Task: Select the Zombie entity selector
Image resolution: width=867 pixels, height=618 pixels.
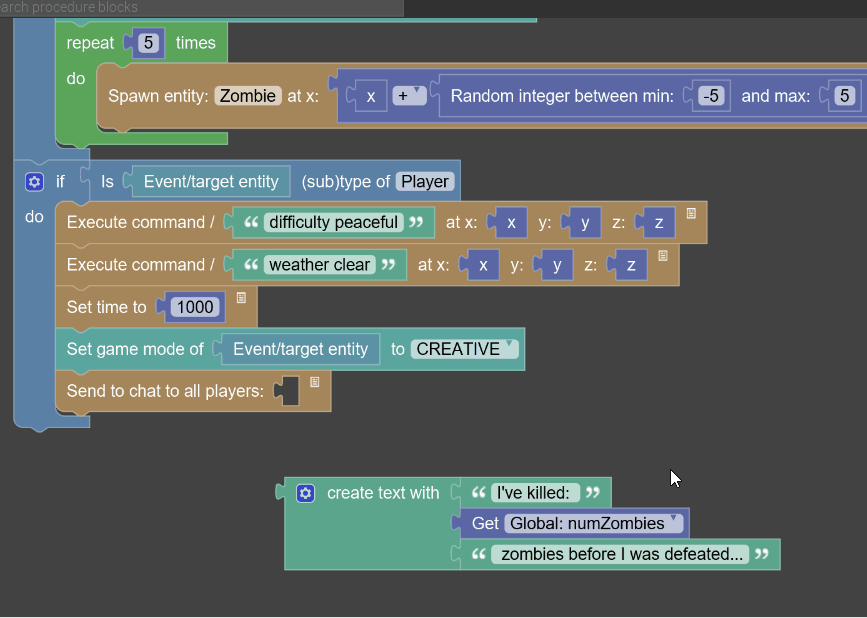Action: [x=248, y=96]
